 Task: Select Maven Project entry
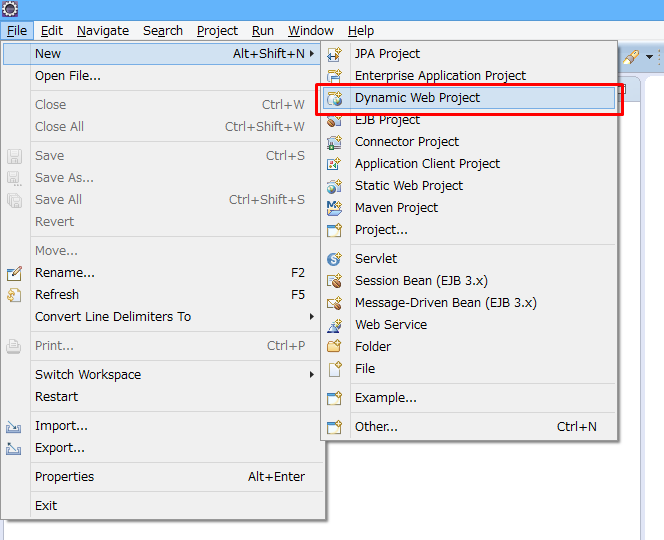pos(469,208)
